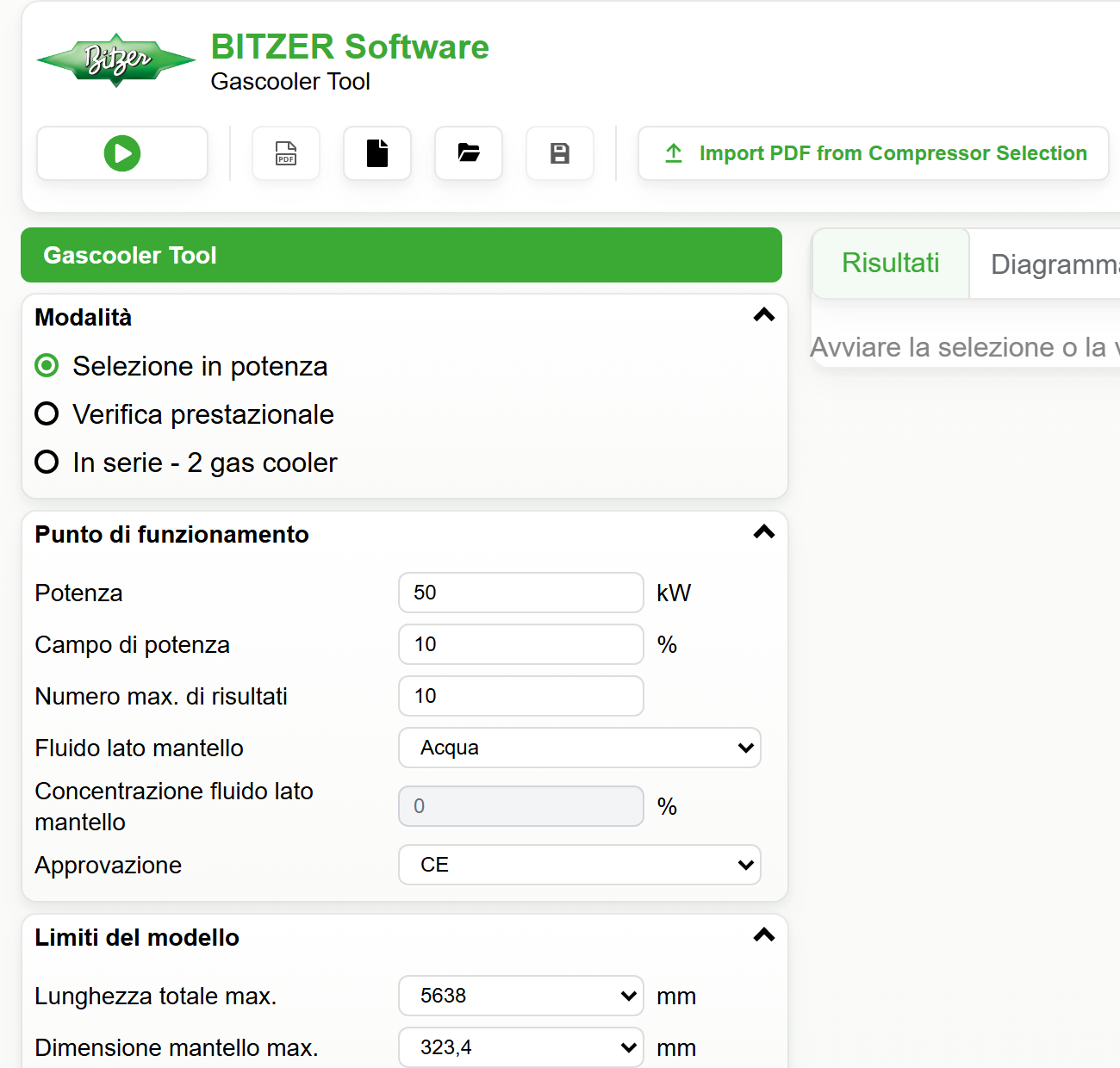This screenshot has height=1068, width=1120.
Task: Click the Gascooler Tool green header
Action: [x=401, y=255]
